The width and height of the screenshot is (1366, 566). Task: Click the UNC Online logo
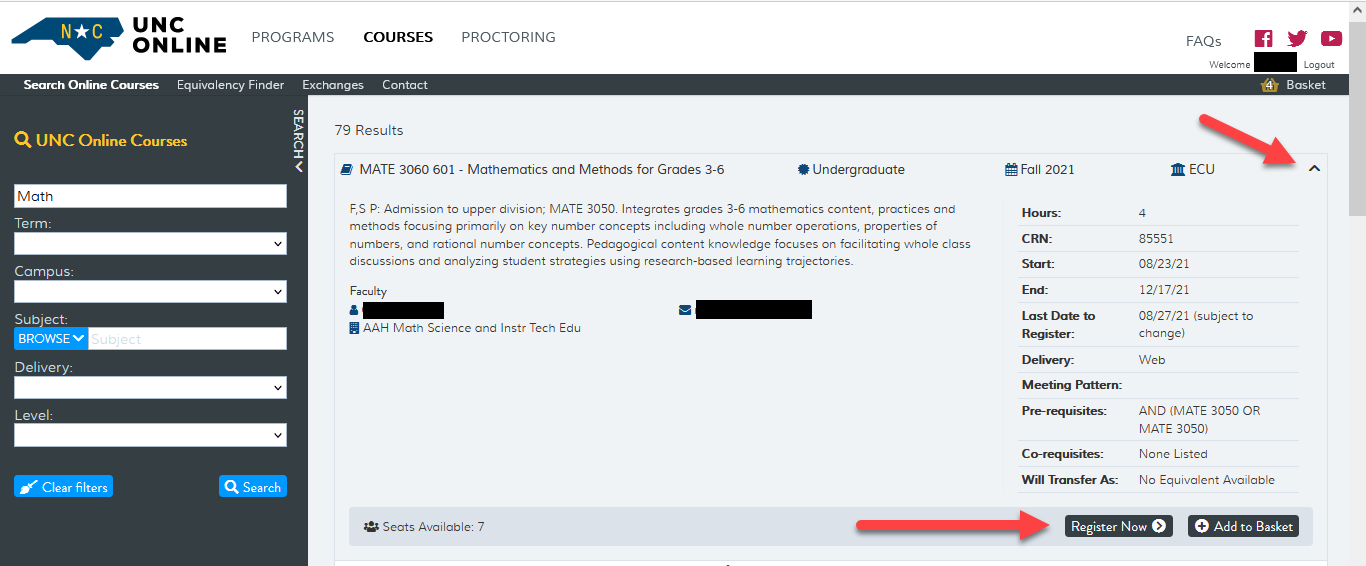point(119,37)
